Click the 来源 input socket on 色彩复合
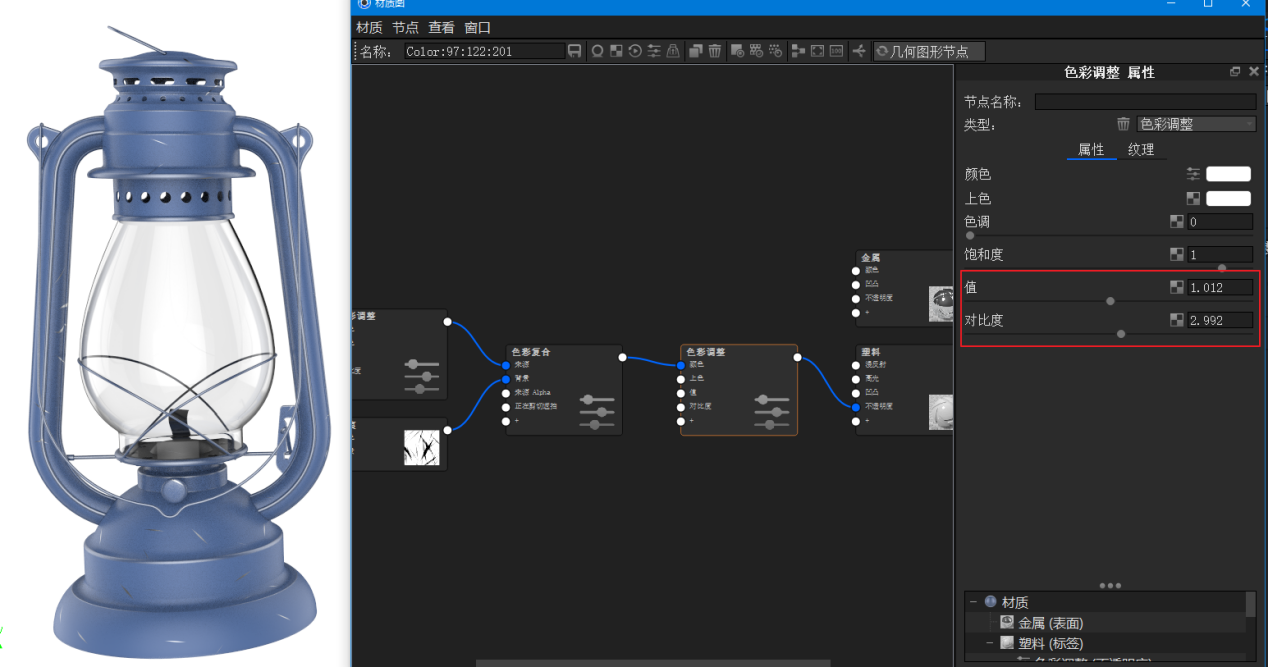The height and width of the screenshot is (667, 1268). tap(506, 365)
